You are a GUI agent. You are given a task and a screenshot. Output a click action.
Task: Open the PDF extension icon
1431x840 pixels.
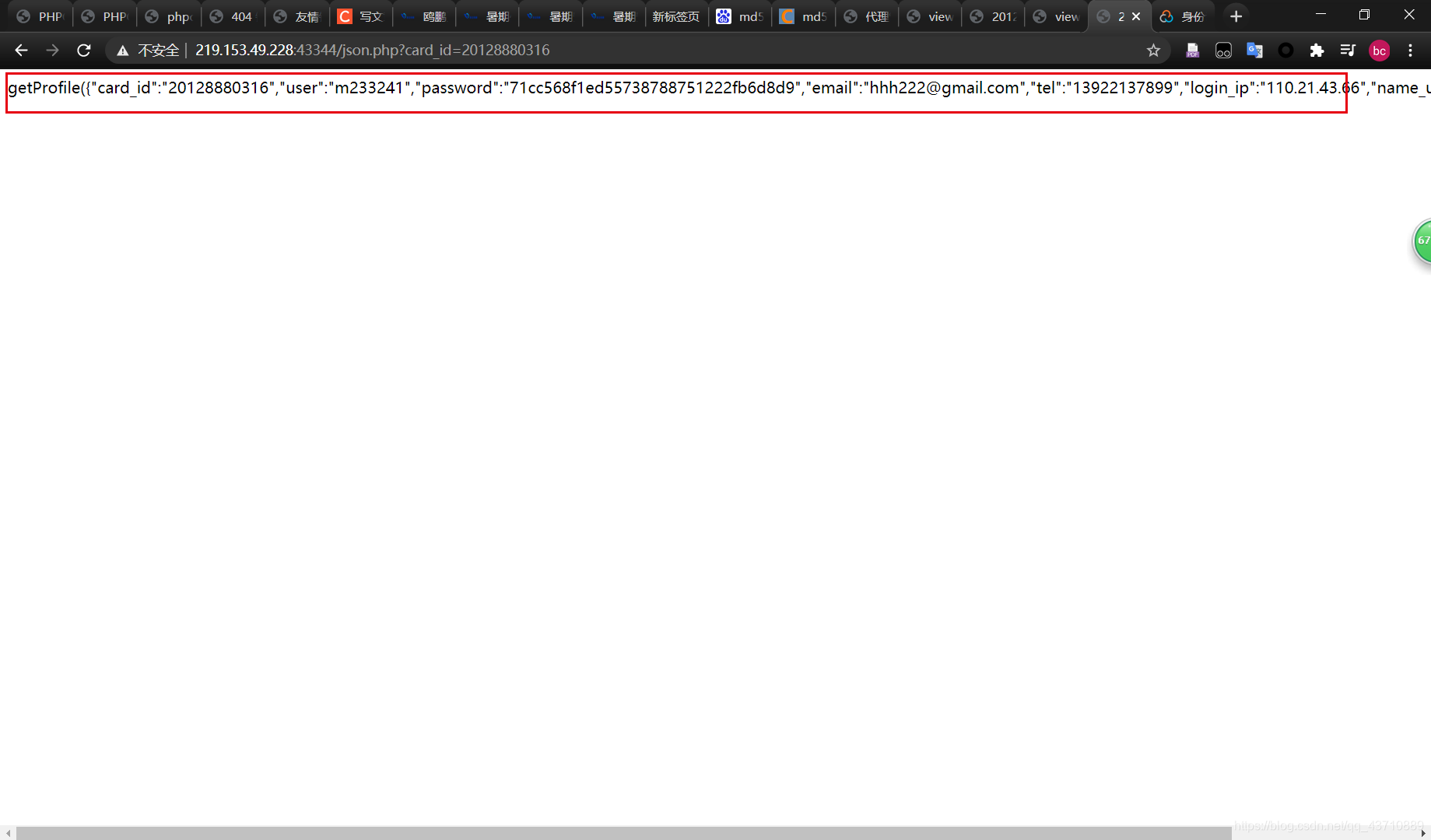(x=1192, y=51)
